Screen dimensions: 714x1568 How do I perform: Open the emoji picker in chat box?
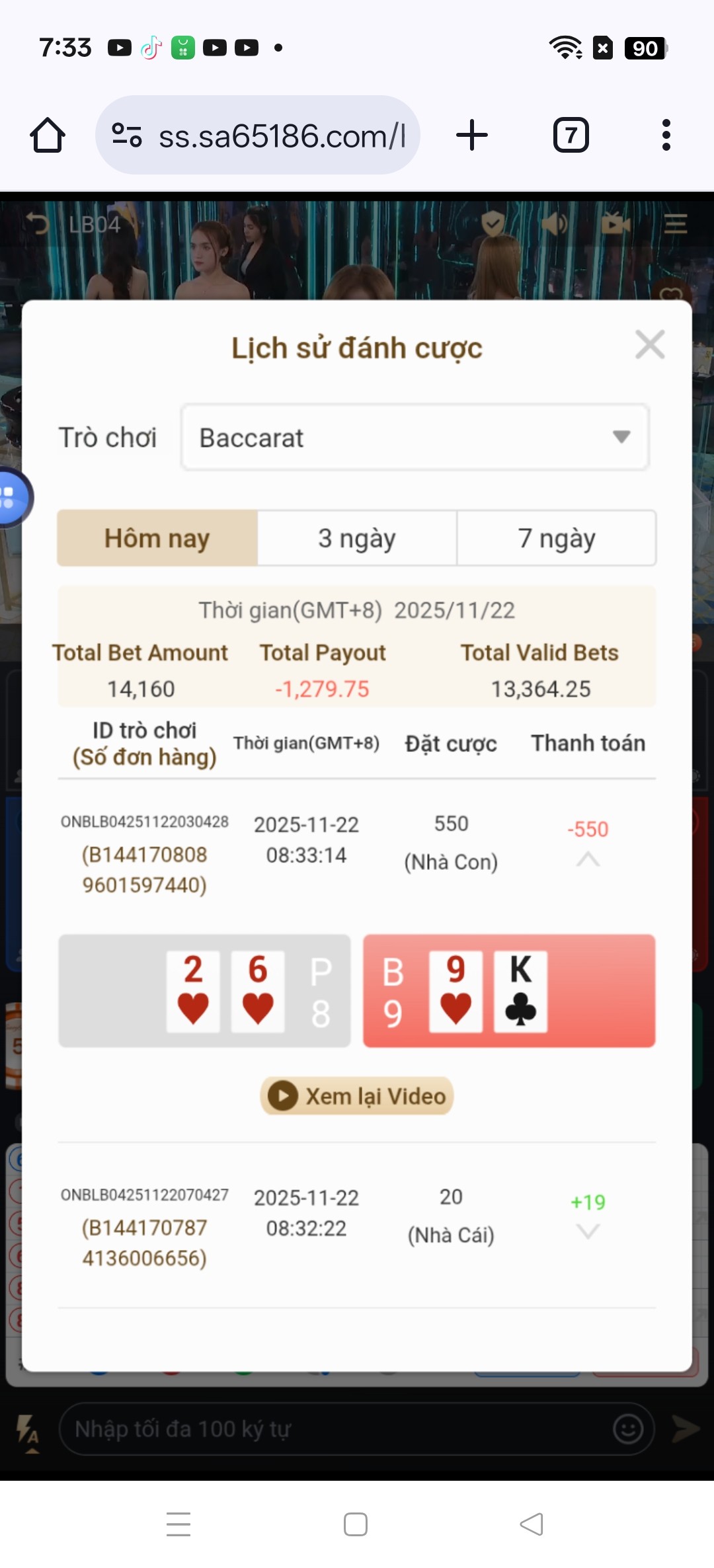point(628,1429)
